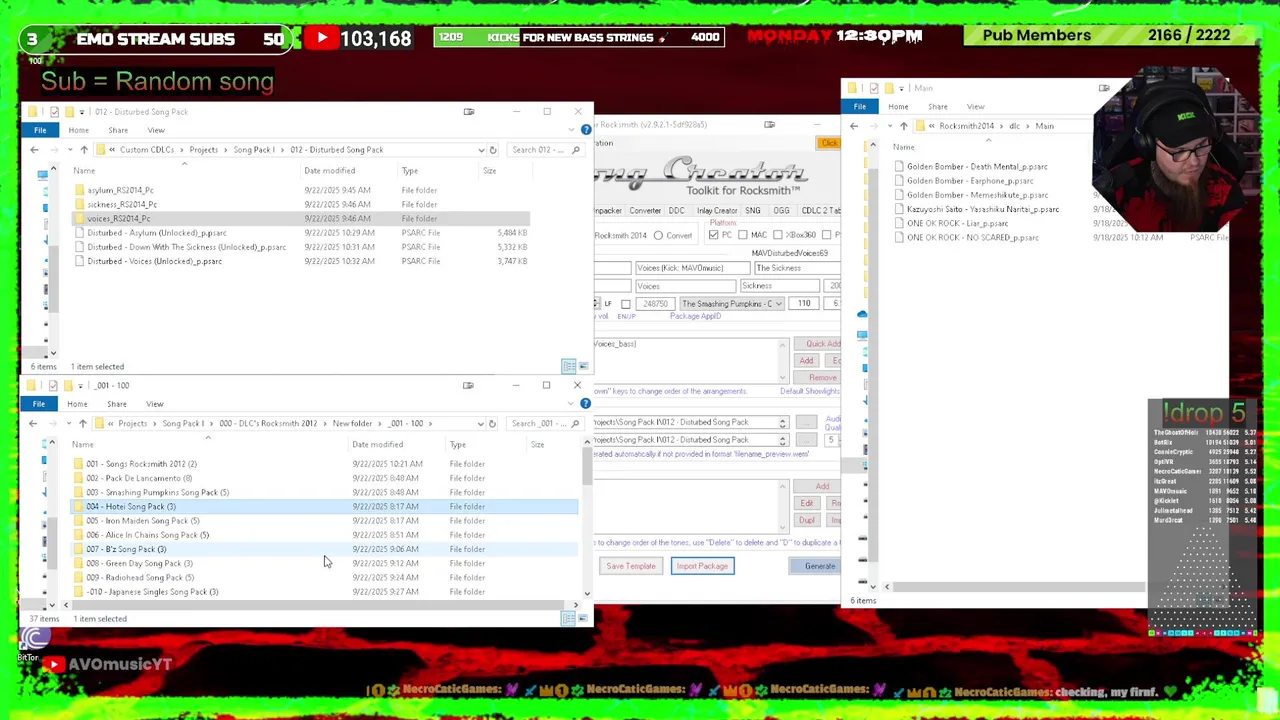Click Edit button beside tones list

pyautogui.click(x=807, y=503)
